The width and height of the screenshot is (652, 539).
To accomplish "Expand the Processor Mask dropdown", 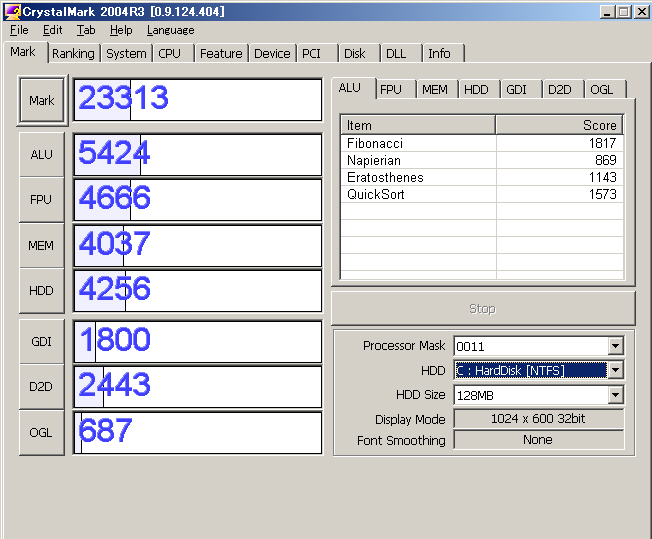I will click(615, 346).
